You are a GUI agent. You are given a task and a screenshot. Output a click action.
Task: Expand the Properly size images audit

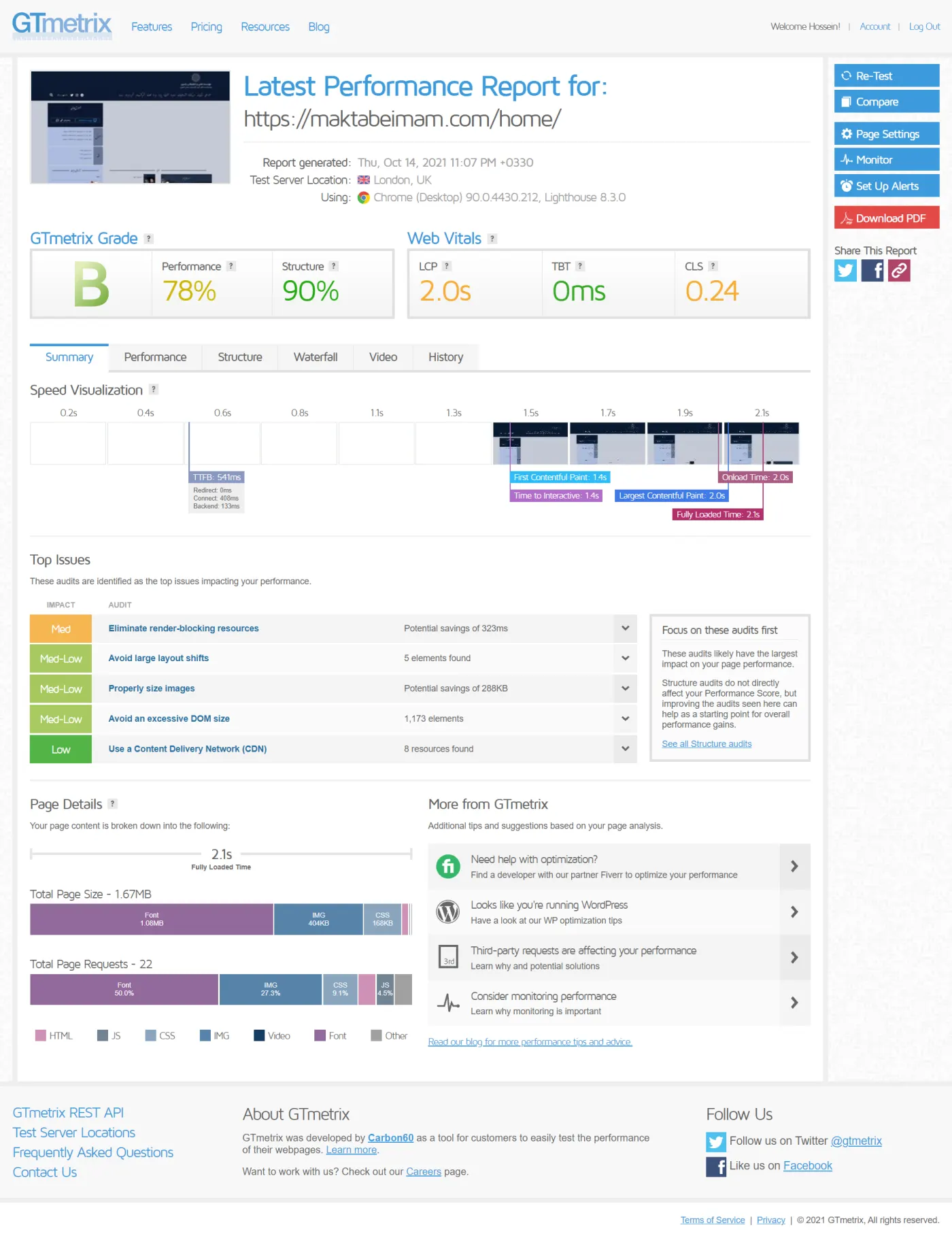(625, 688)
